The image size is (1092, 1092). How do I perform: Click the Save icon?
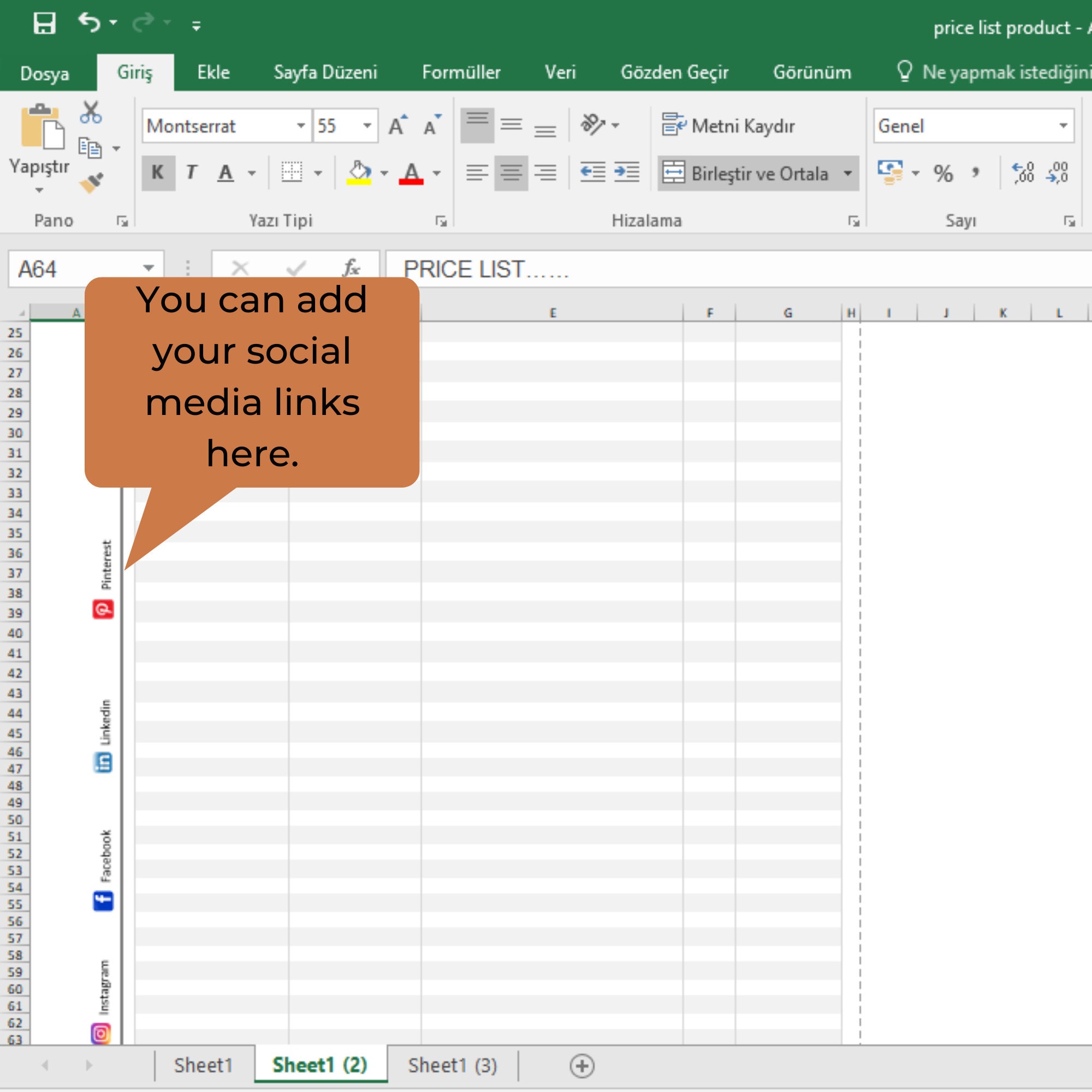(x=45, y=22)
